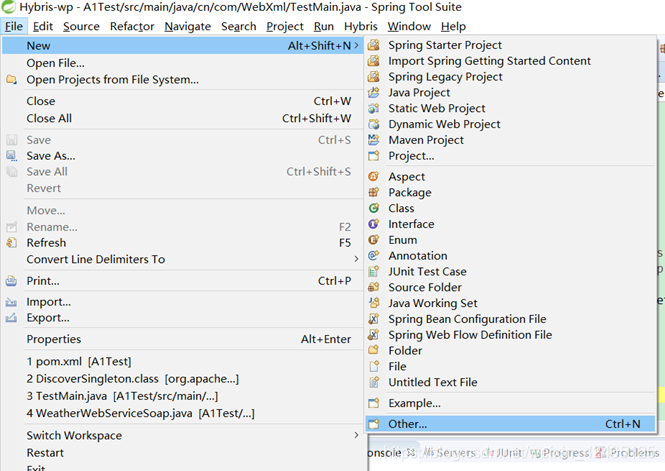Viewport: 665px width, 471px height.
Task: Reopen recent file 1 pom.xml
Action: click(x=182, y=362)
